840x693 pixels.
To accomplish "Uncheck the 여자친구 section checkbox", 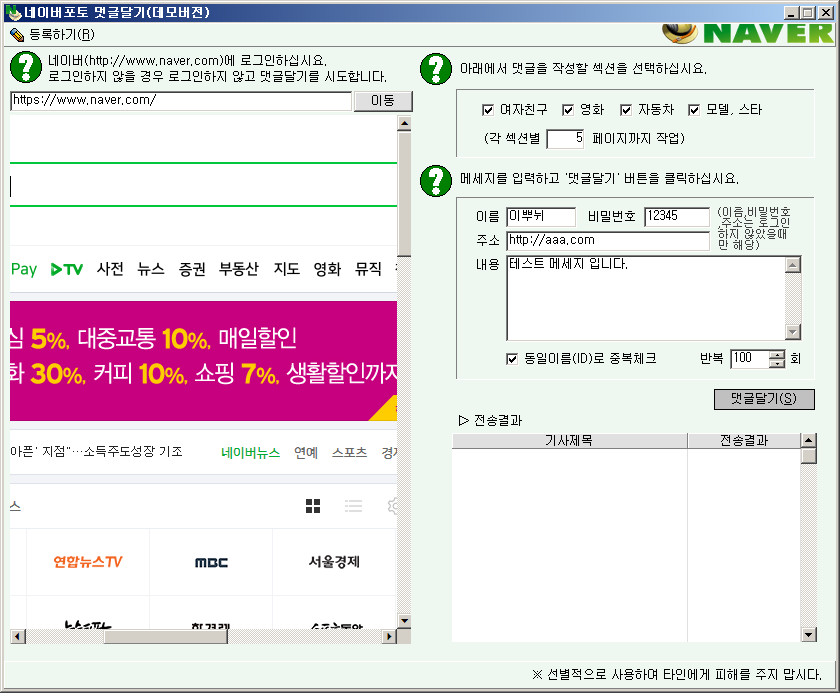I will (489, 110).
